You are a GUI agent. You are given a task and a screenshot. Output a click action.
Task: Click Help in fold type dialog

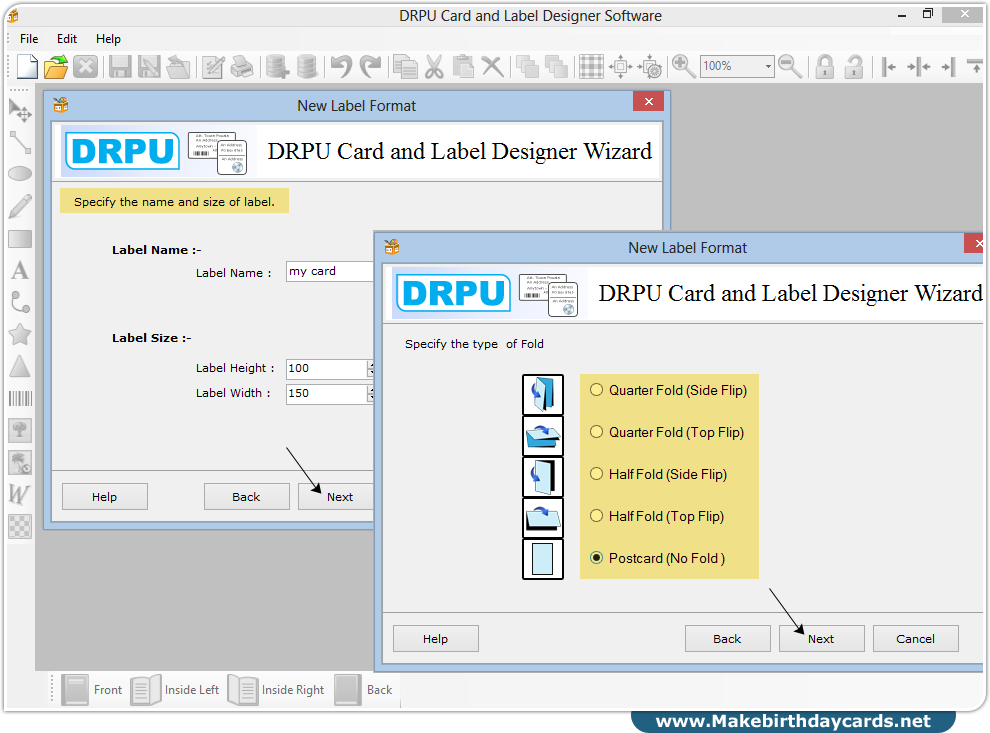pyautogui.click(x=436, y=639)
